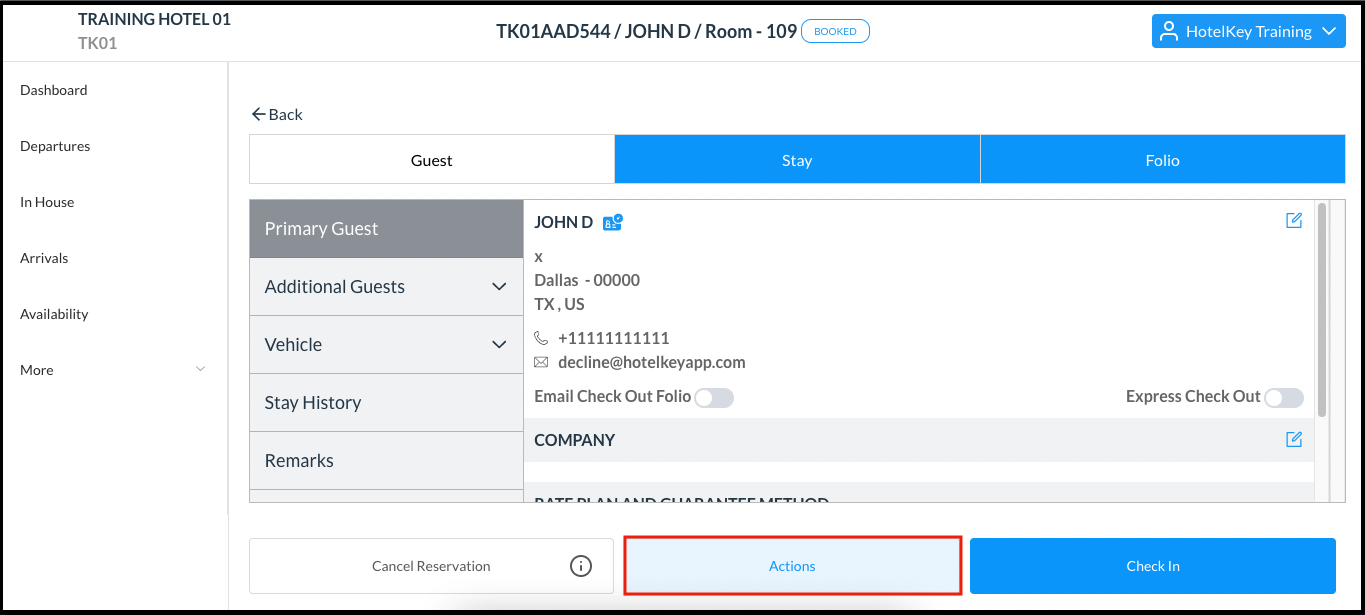This screenshot has height=615, width=1365.
Task: Click the edit icon in the COMPANY section
Action: 1294,439
